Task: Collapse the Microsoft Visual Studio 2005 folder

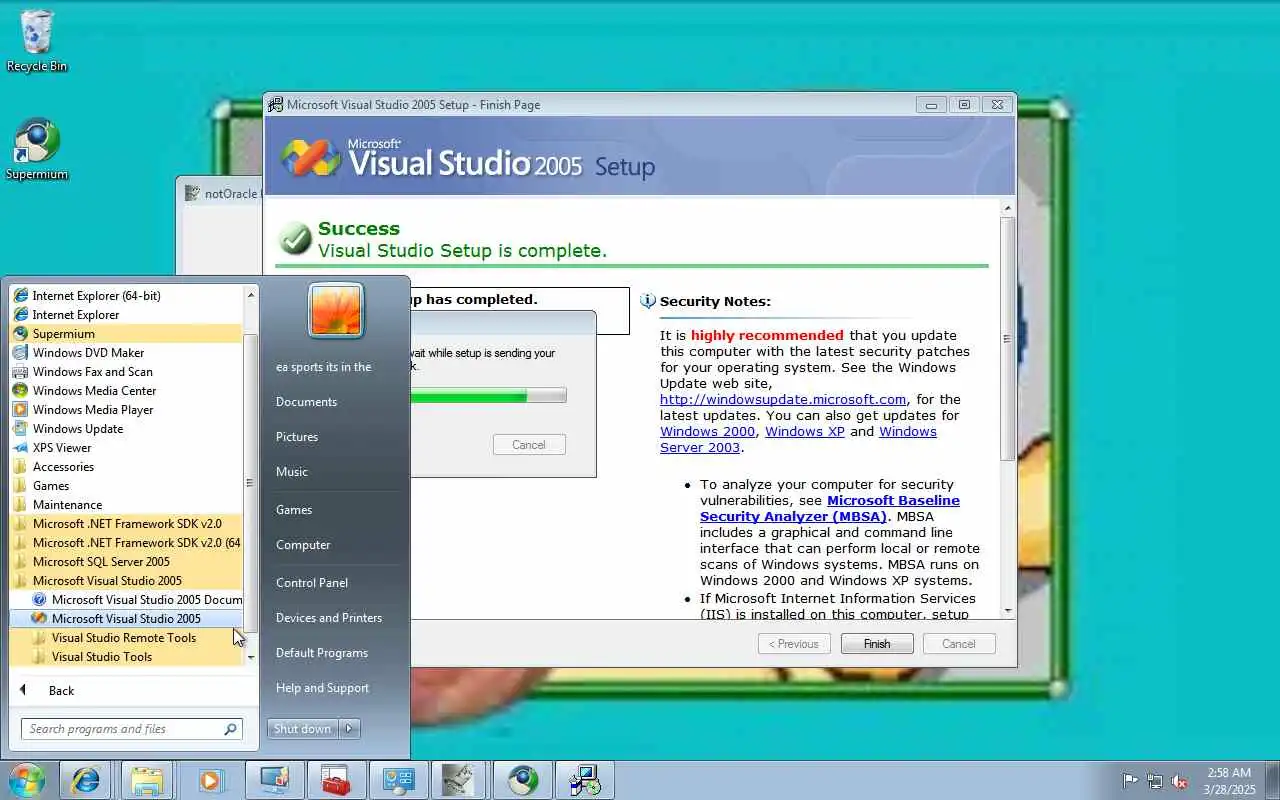Action: [x=126, y=581]
